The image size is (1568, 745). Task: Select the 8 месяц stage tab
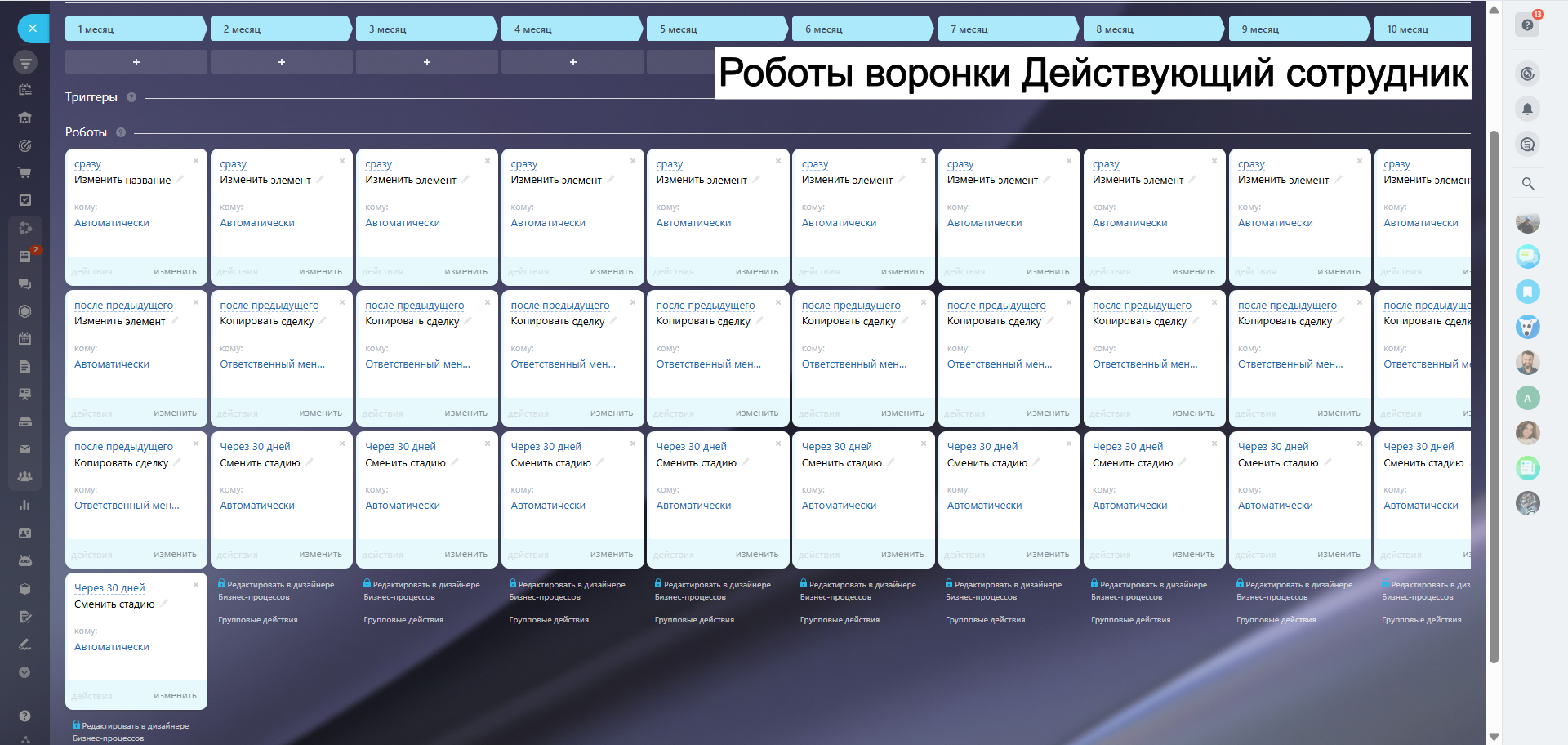coord(1154,29)
